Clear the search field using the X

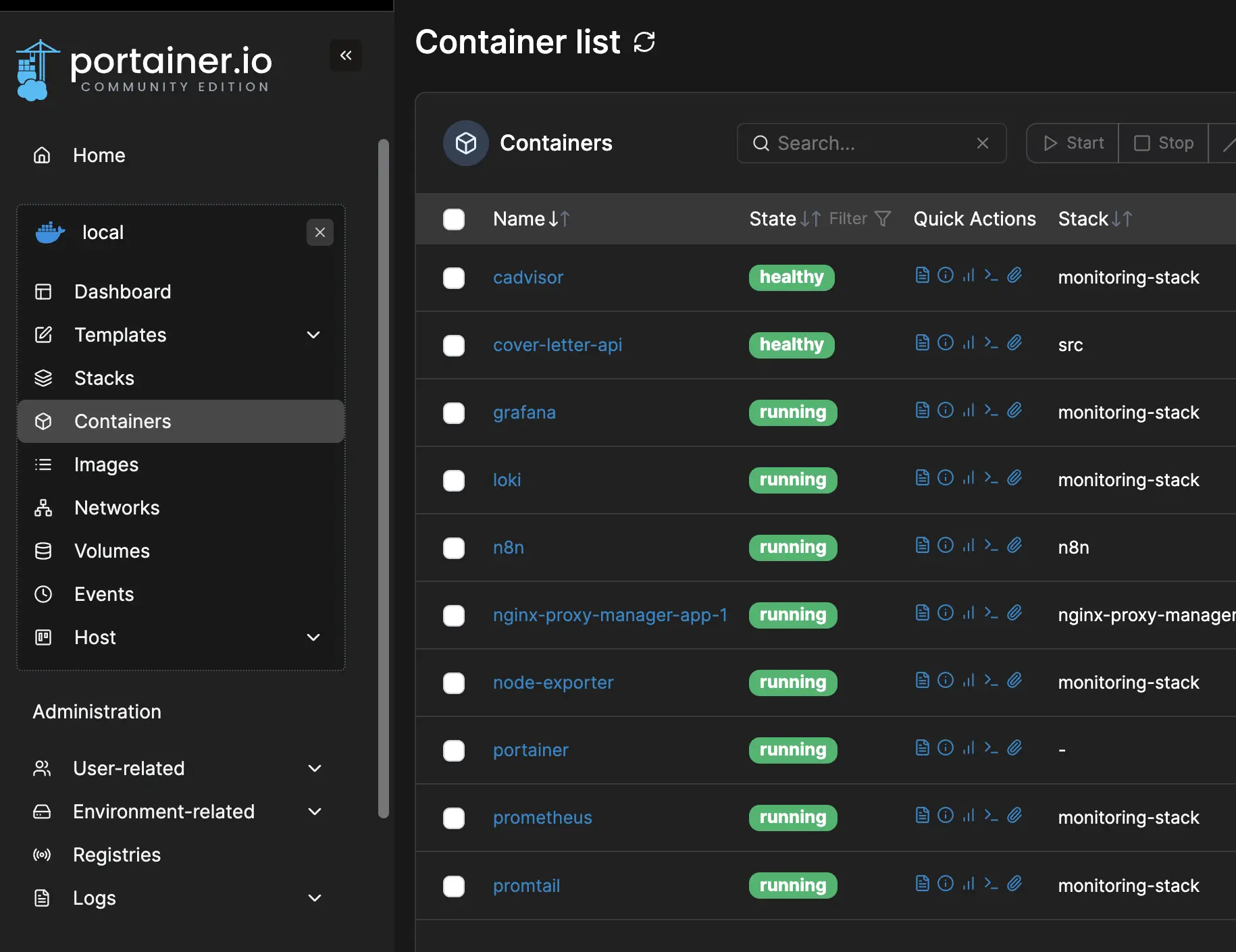[983, 143]
